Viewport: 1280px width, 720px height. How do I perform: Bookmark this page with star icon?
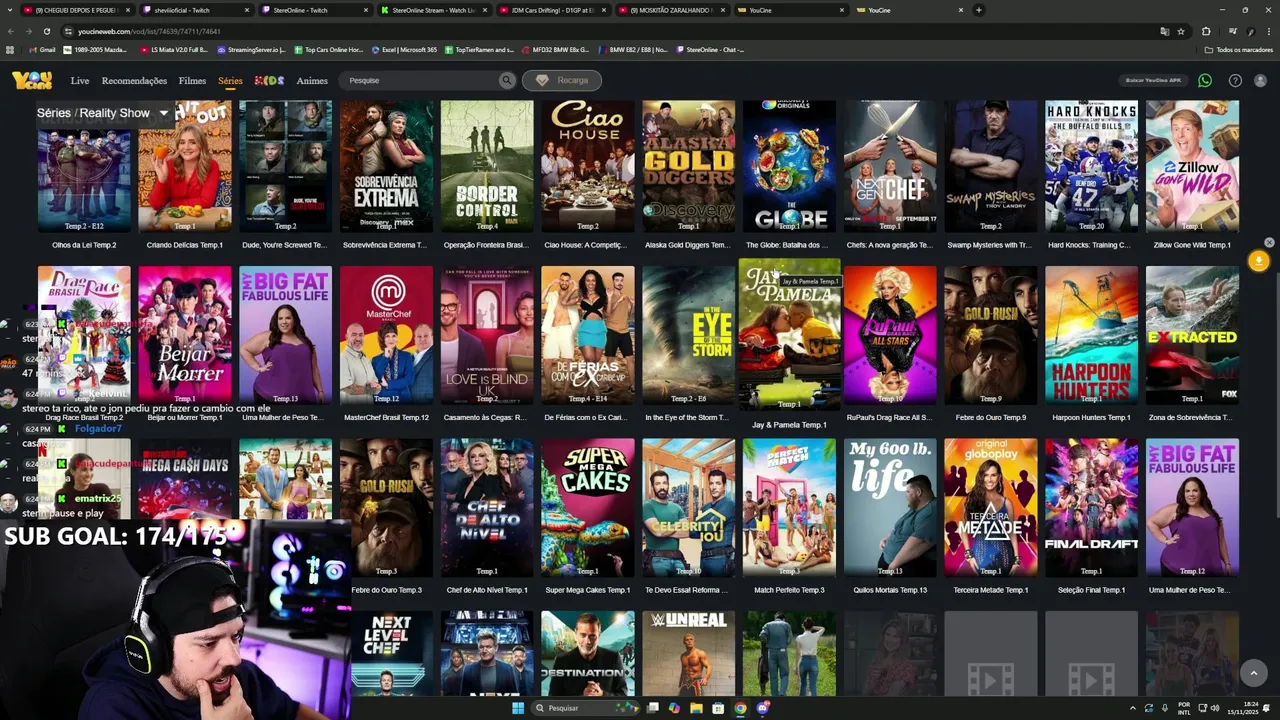pos(1181,31)
